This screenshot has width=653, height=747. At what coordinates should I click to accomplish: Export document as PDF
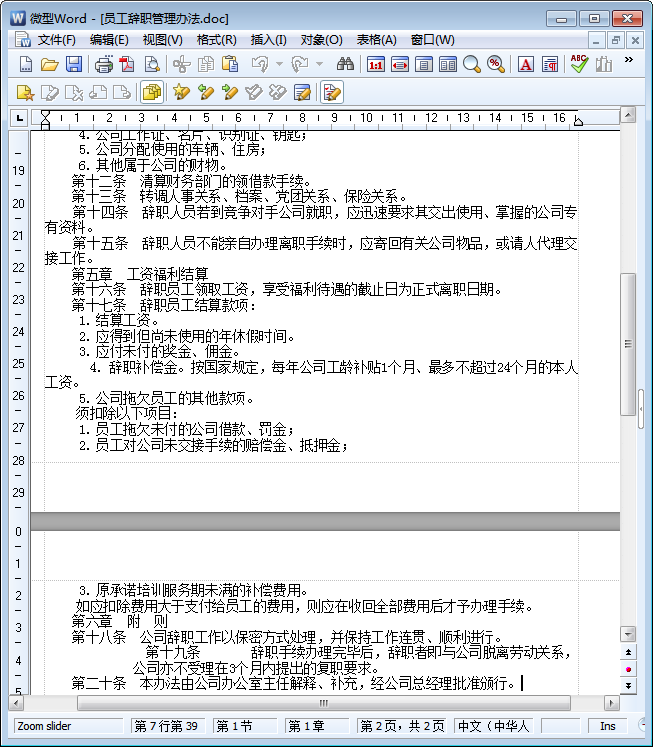tap(127, 64)
